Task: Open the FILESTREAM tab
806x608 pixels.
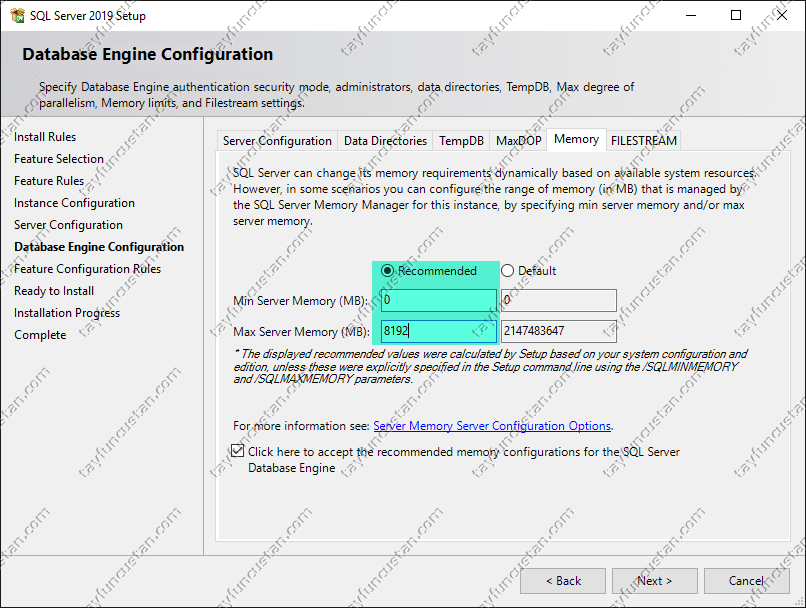Action: 644,141
